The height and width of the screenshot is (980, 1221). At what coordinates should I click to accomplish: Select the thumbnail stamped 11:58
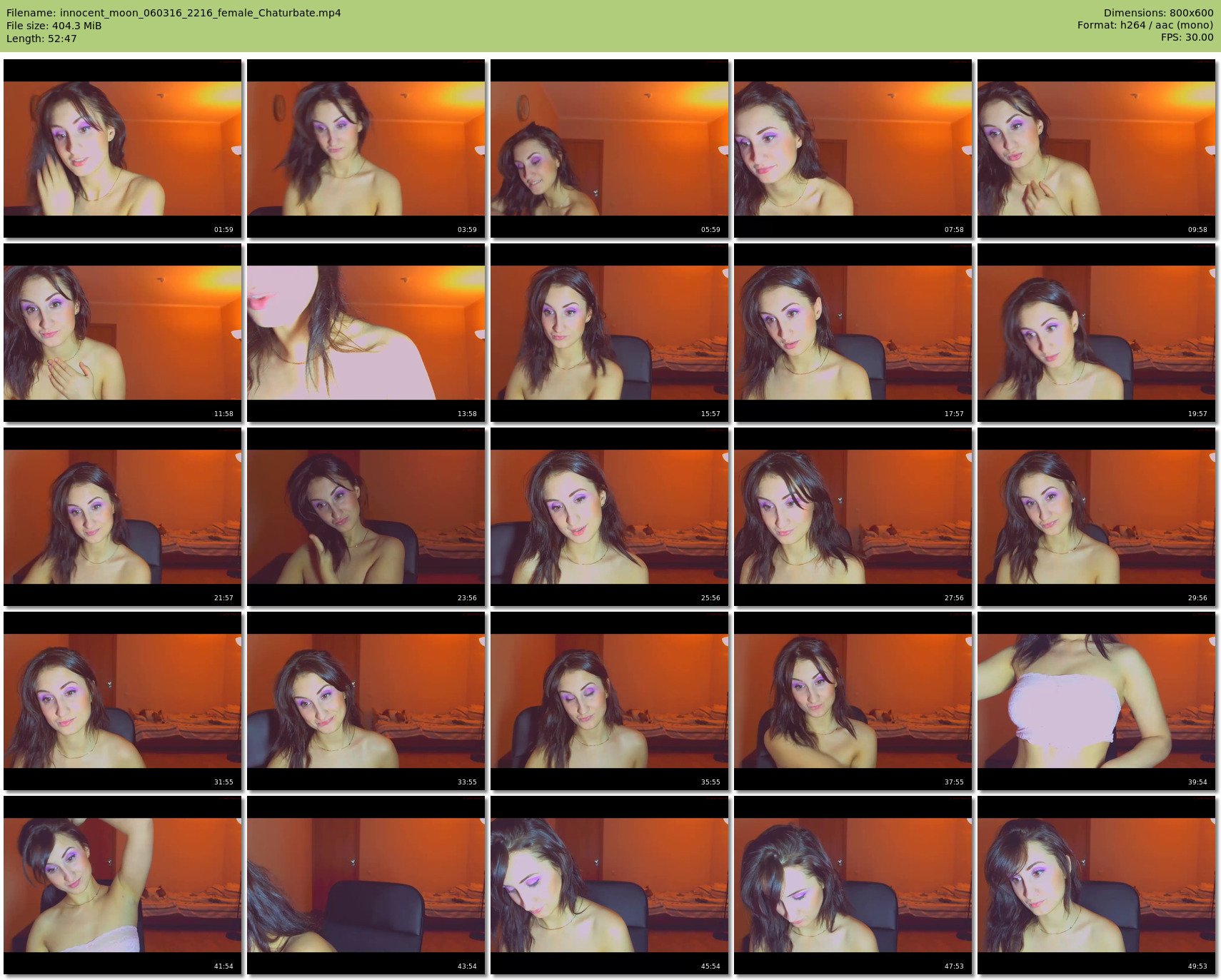pos(123,333)
